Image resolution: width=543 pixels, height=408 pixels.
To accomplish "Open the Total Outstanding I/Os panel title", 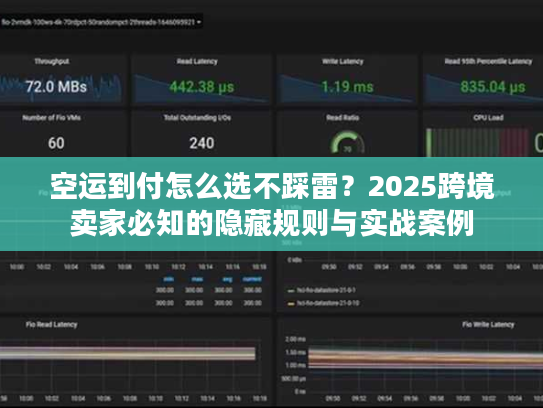I will (197, 118).
